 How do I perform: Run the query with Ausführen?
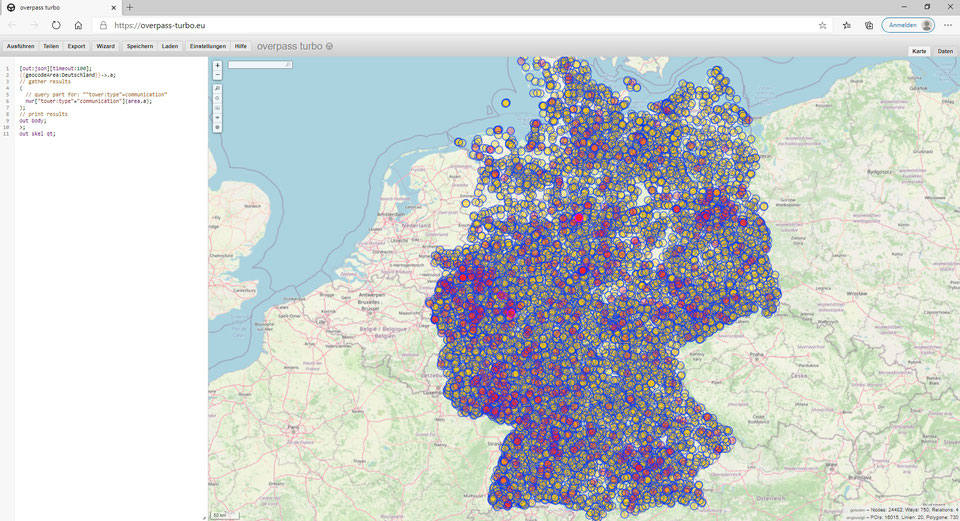(21, 46)
